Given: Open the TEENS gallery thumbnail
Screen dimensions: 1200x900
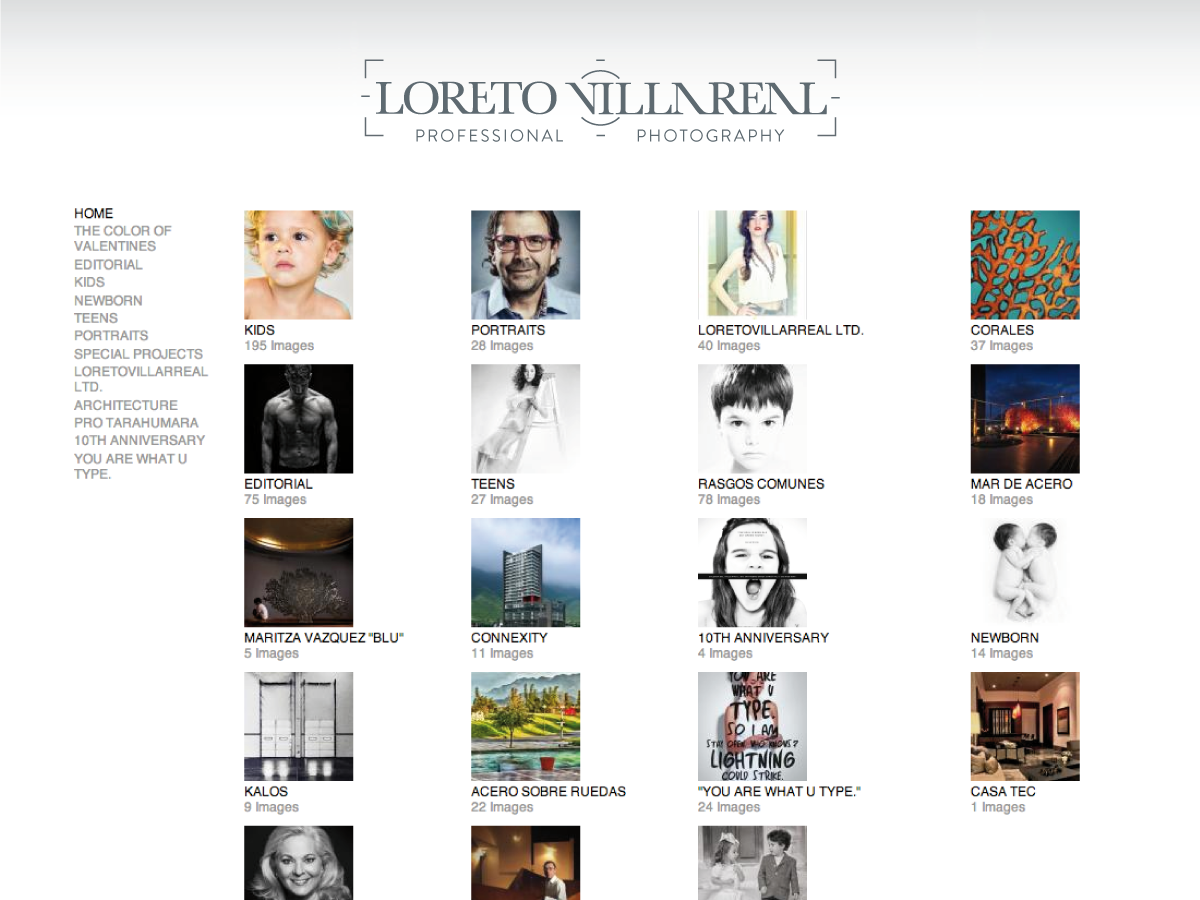Looking at the screenshot, I should point(525,417).
